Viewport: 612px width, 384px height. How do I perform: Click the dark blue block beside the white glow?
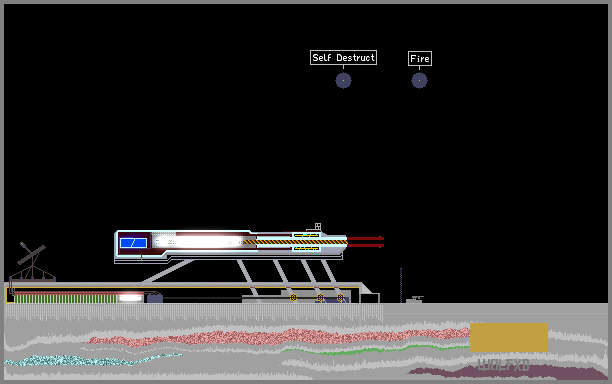pos(155,299)
